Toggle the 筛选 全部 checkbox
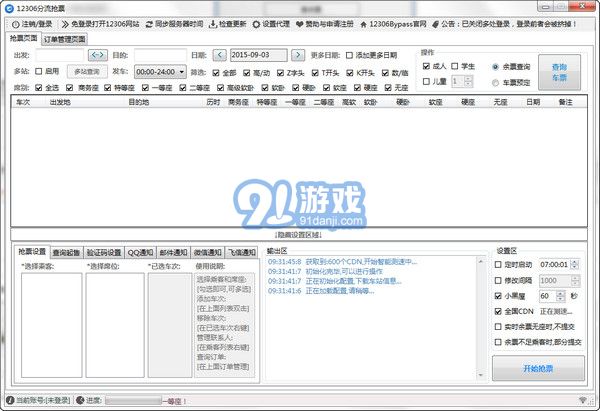The height and width of the screenshot is (411, 600). pyautogui.click(x=216, y=73)
